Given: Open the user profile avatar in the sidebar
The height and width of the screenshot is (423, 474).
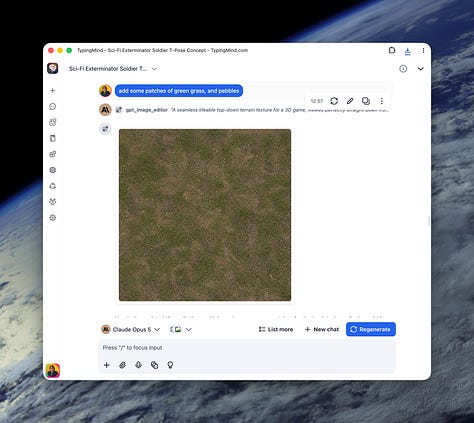Looking at the screenshot, I should point(53,370).
